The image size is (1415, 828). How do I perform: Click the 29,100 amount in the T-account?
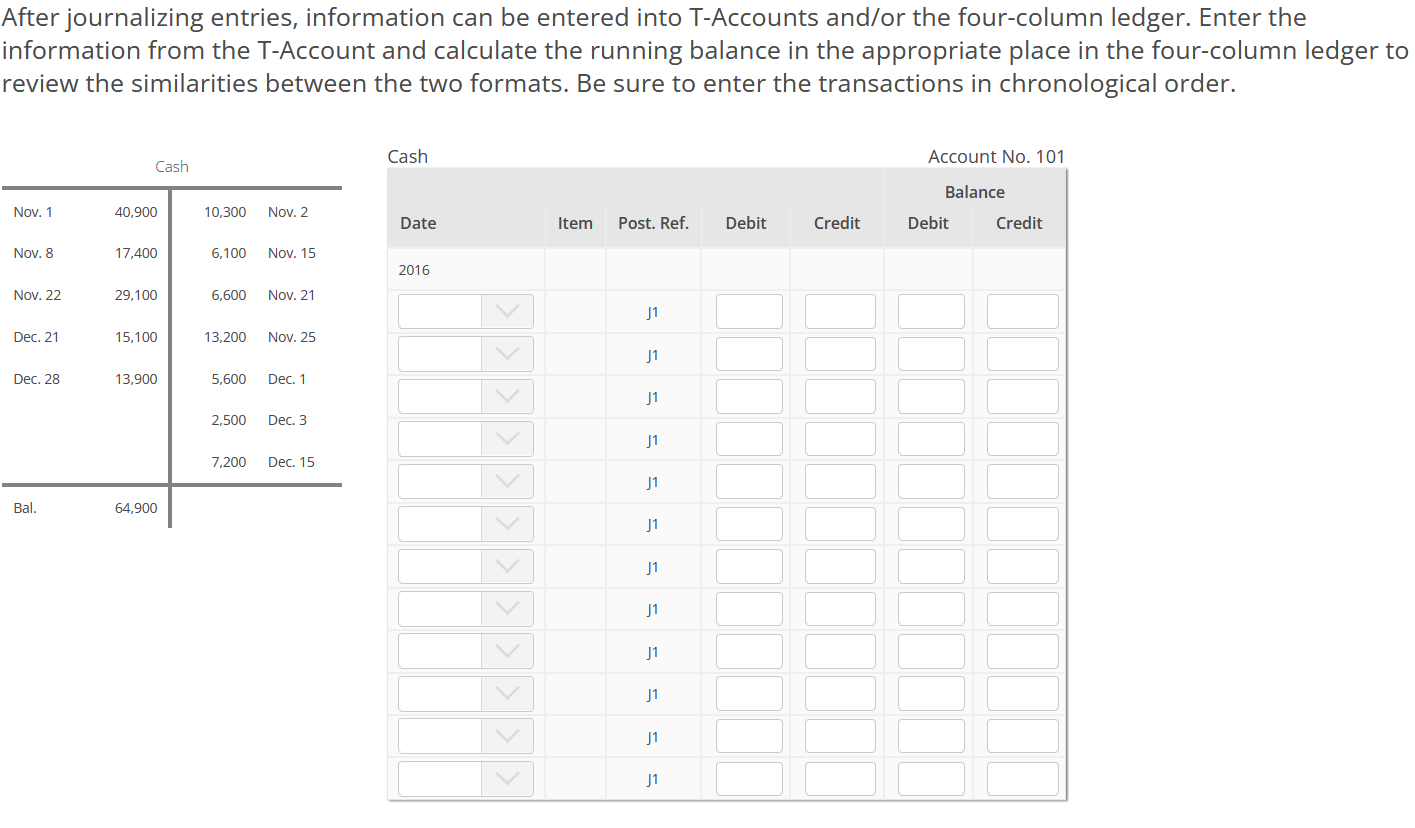point(136,295)
